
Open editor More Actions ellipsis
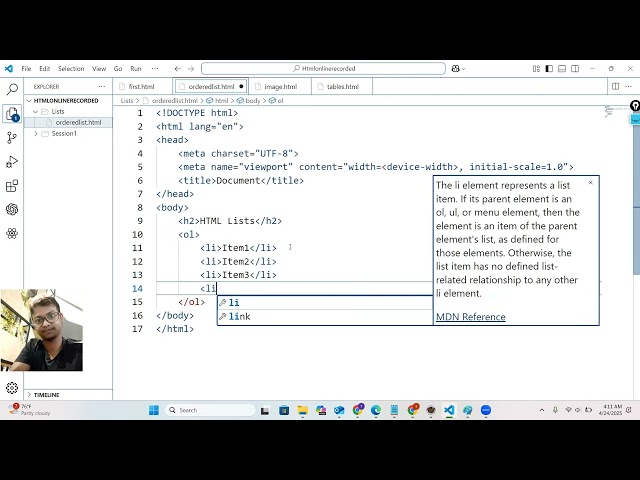(x=629, y=86)
